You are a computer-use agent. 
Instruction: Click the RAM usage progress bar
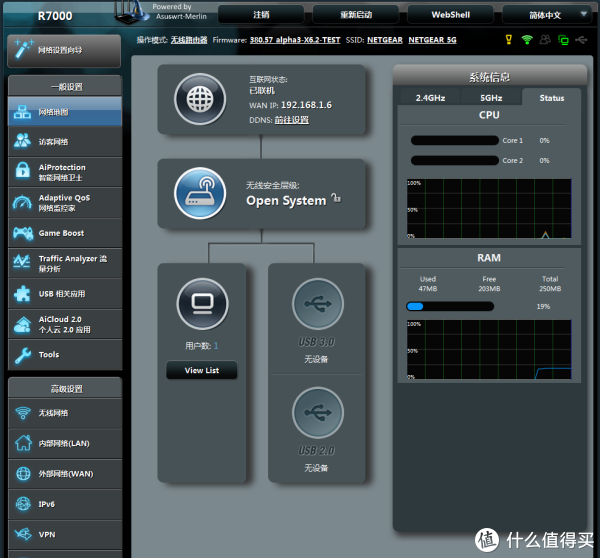click(450, 306)
